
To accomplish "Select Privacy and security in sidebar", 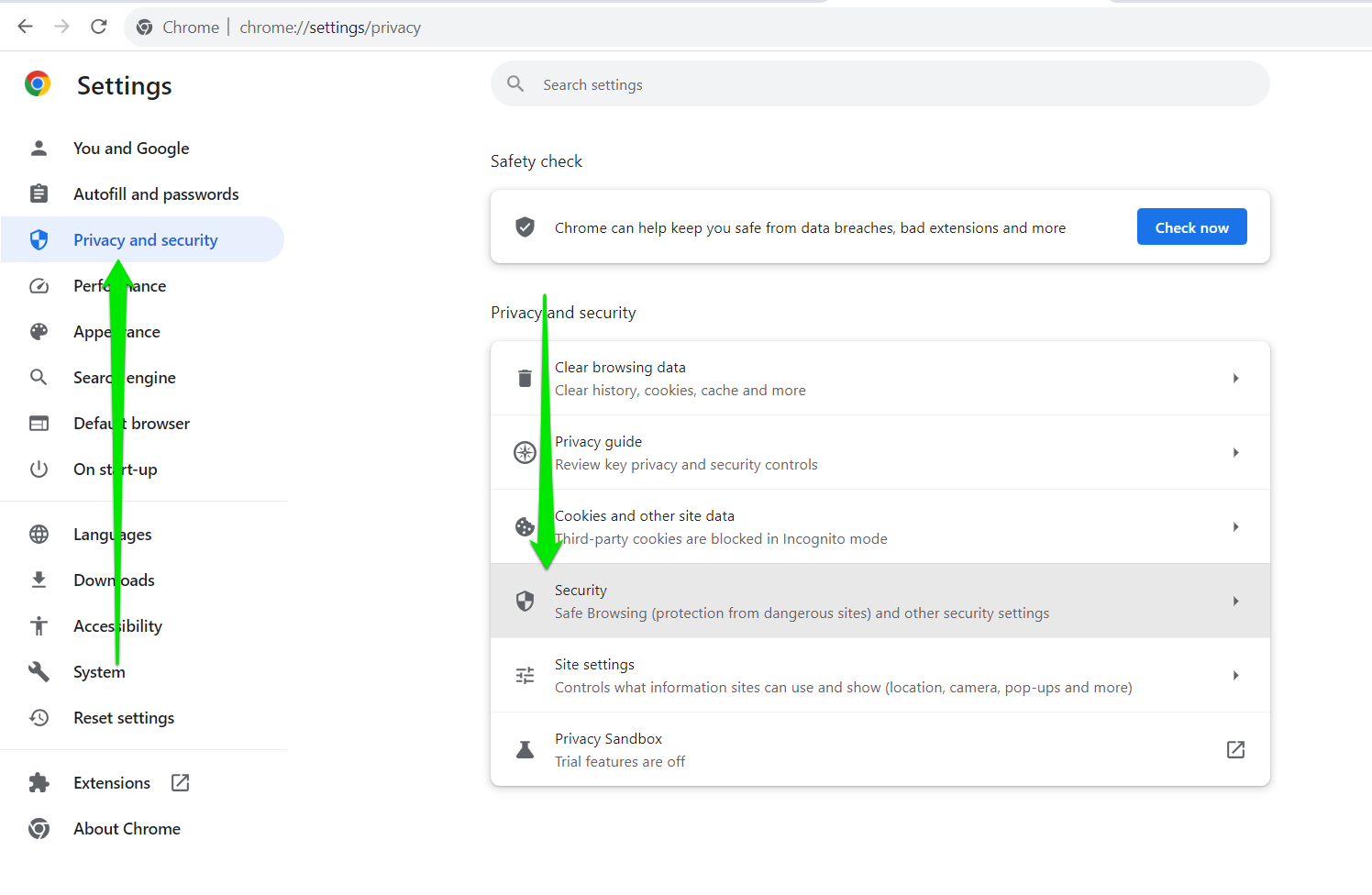I will 146,239.
